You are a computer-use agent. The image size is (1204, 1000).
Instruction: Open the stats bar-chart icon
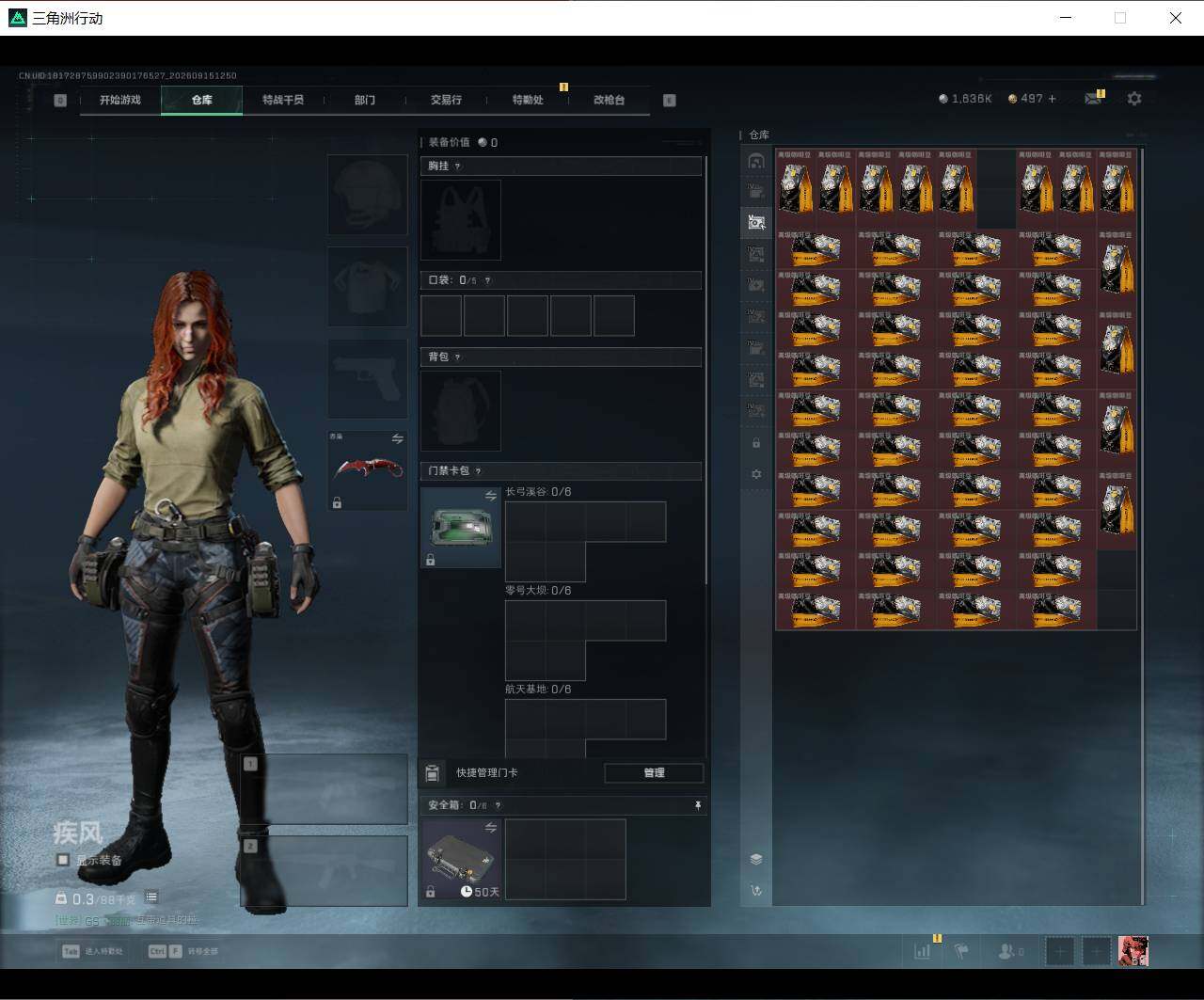click(922, 951)
